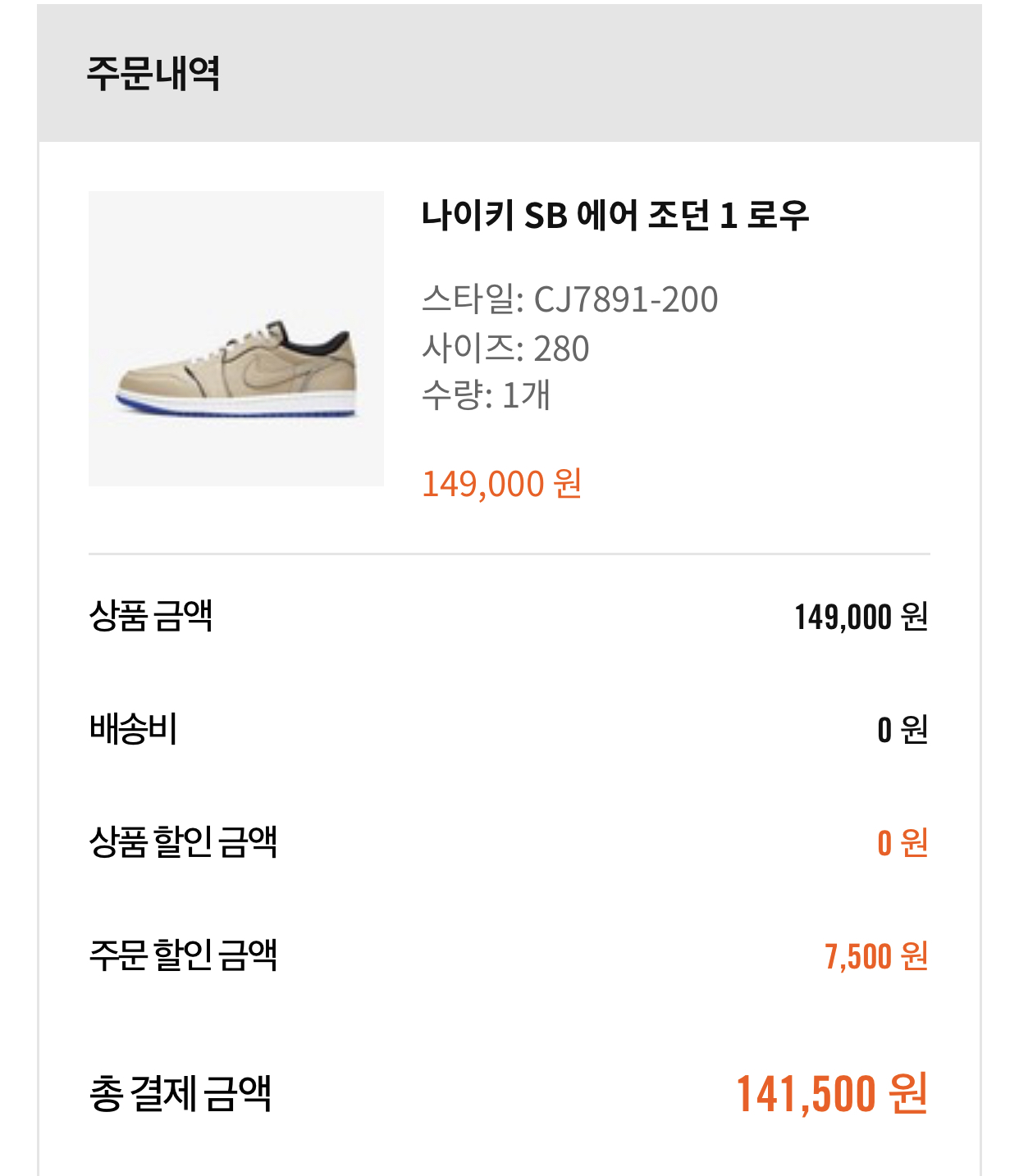Select the 0 원 shipping fee value

902,729
